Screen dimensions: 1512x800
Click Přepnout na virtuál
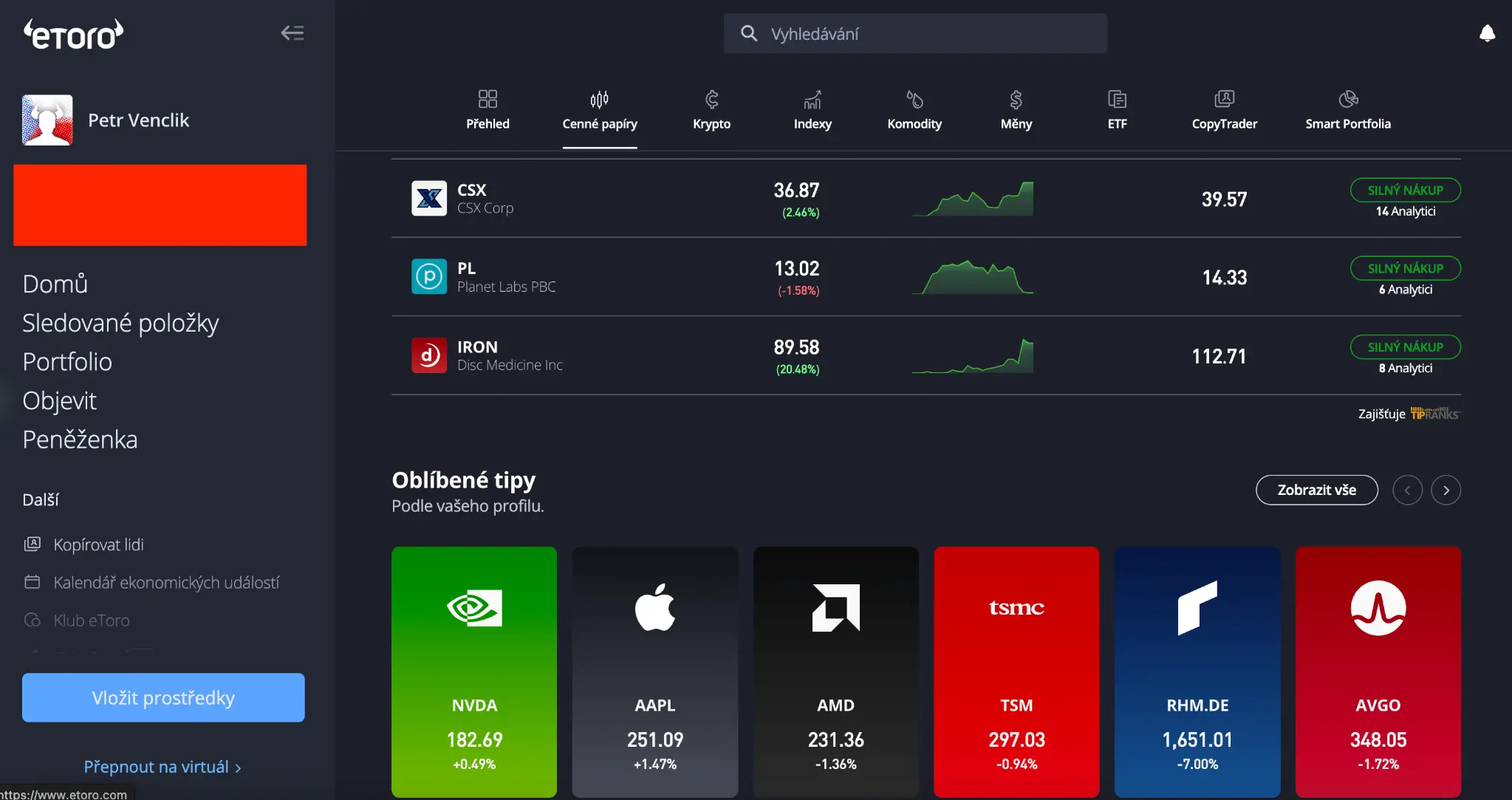click(x=162, y=767)
